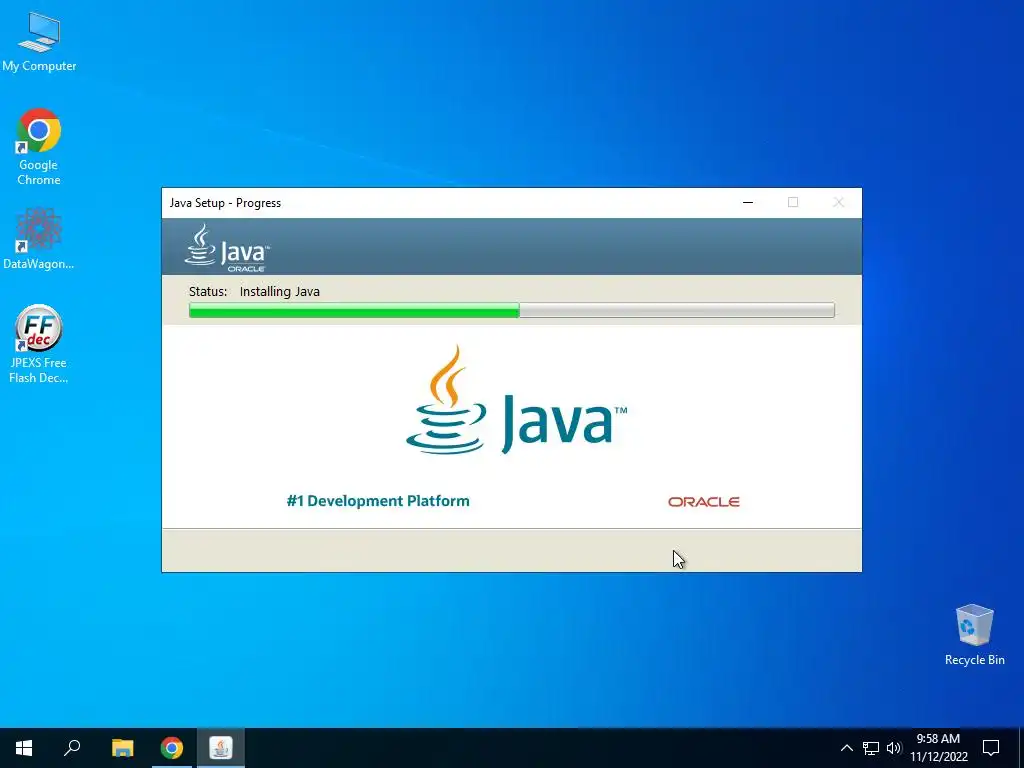Image resolution: width=1024 pixels, height=768 pixels.
Task: Select the DataWagon desktop shortcut
Action: (39, 238)
